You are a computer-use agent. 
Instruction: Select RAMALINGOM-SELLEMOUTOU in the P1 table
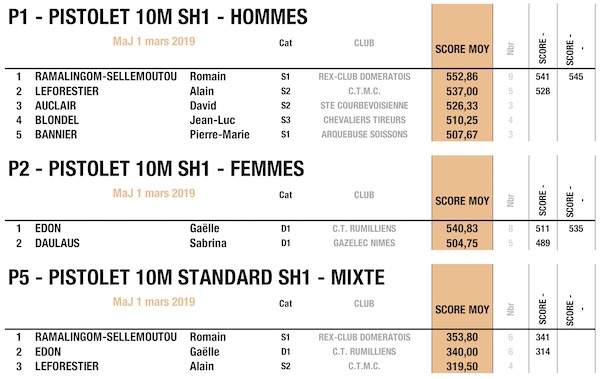point(106,76)
